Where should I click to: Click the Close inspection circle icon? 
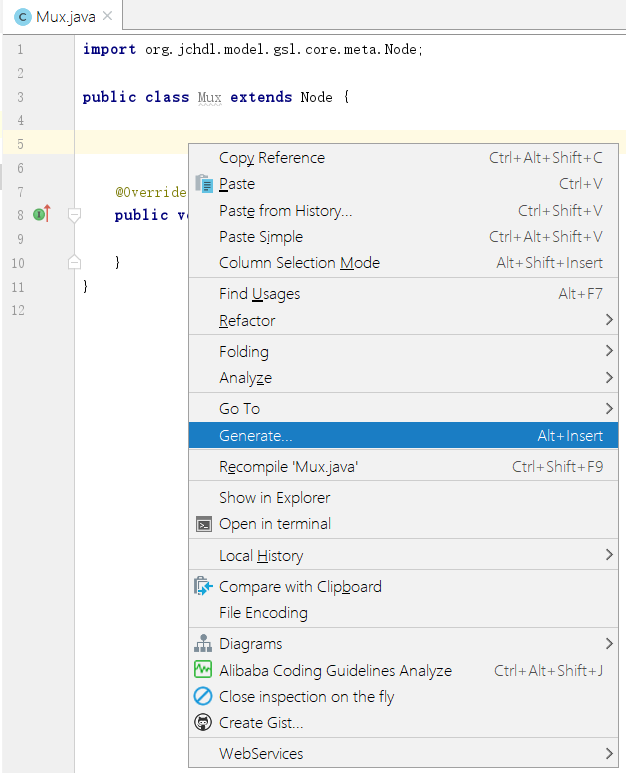click(203, 697)
